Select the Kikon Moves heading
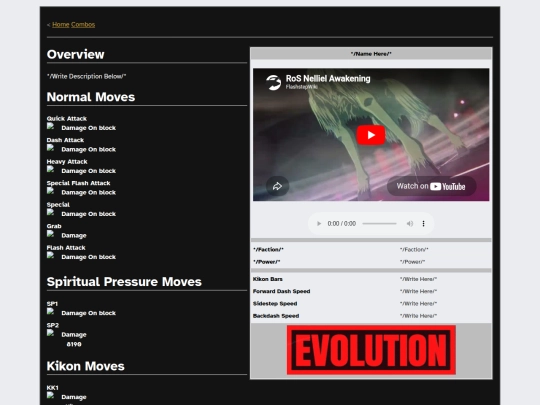Image resolution: width=540 pixels, height=405 pixels. 85,366
